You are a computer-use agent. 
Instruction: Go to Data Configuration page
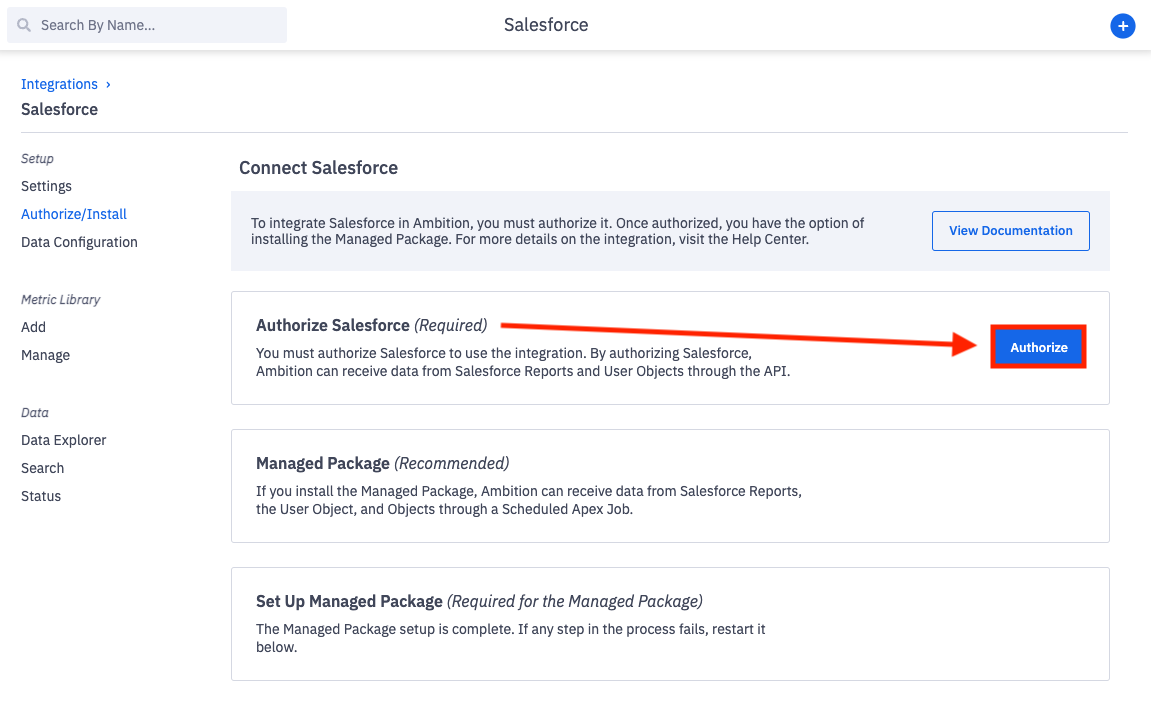click(79, 242)
